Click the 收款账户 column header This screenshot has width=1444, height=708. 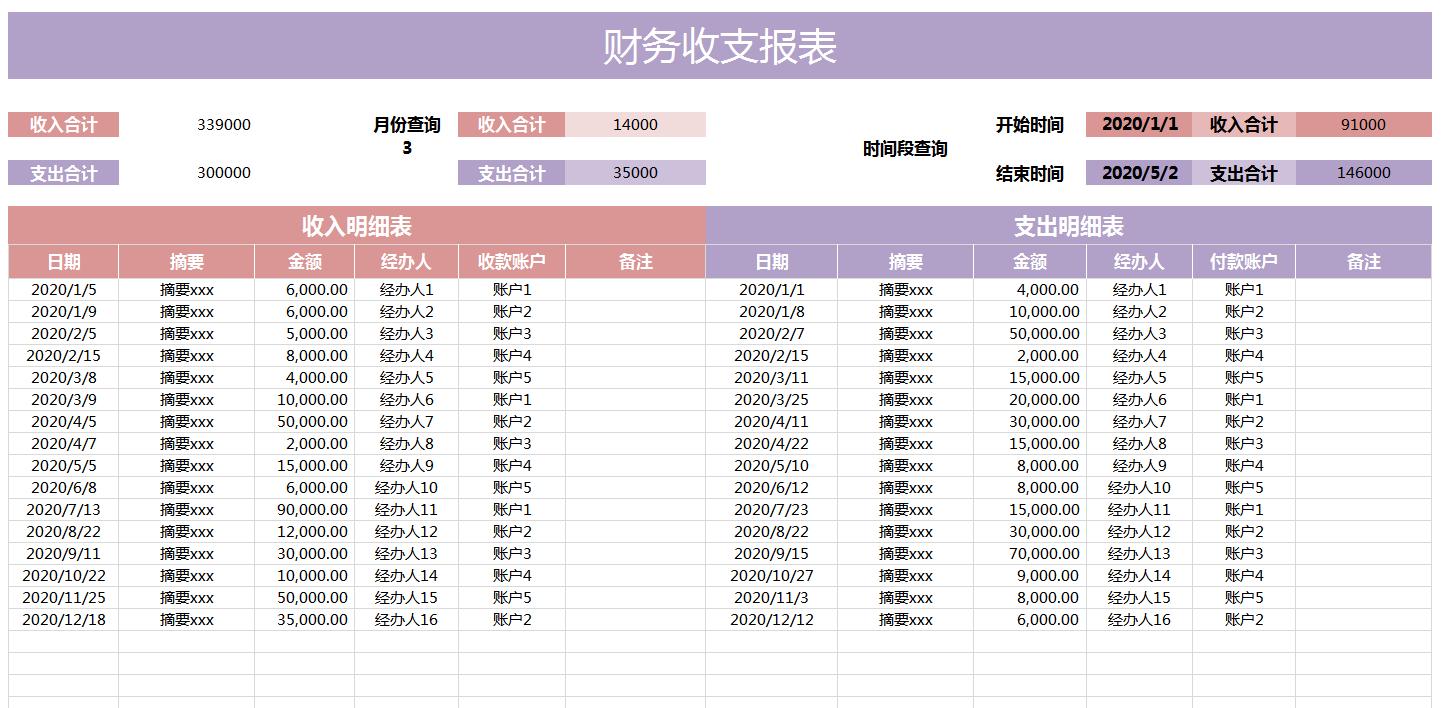(512, 261)
